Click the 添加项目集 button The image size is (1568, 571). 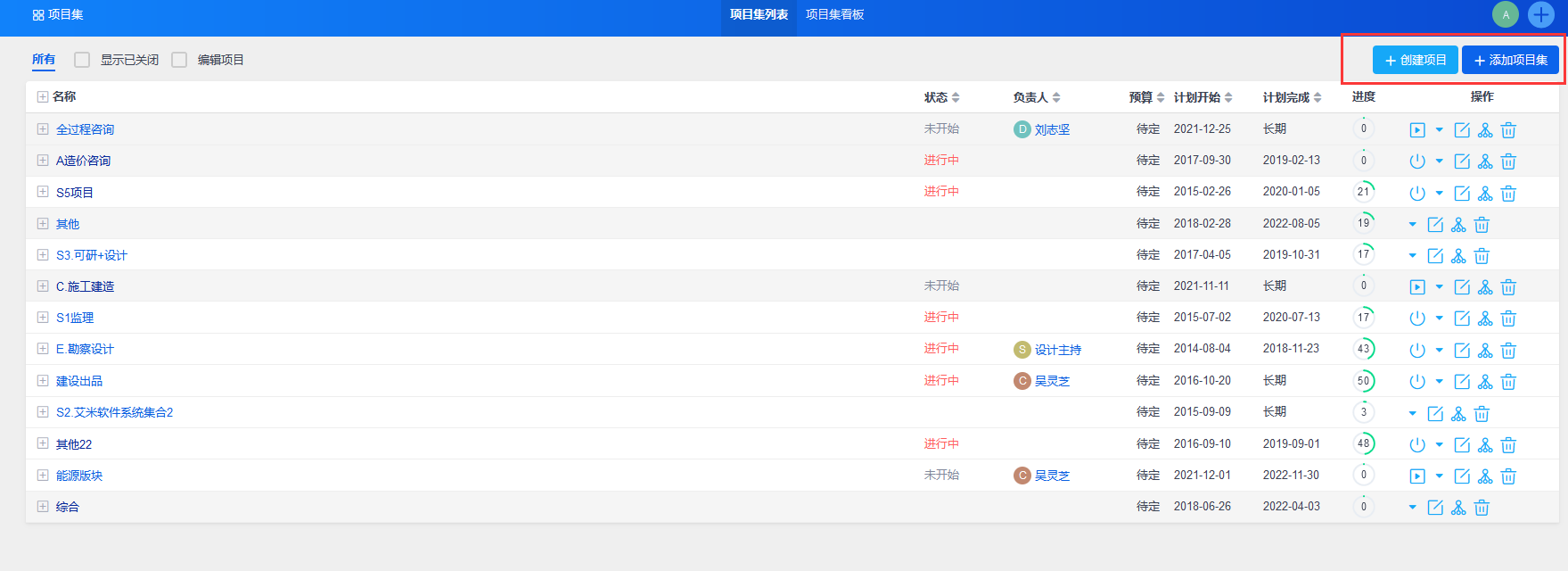[1510, 60]
